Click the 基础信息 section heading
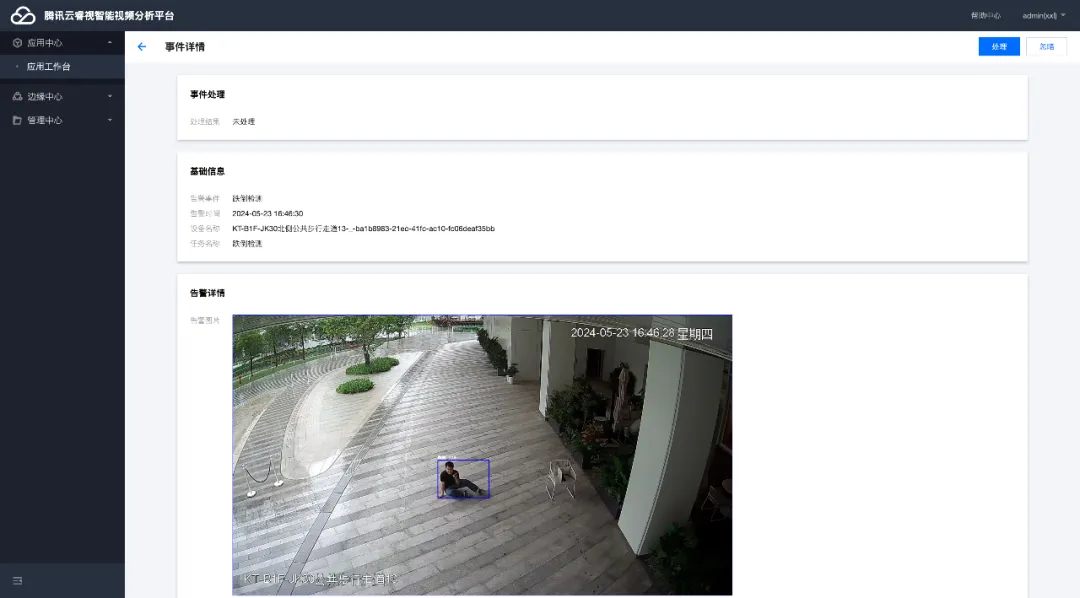 207,171
